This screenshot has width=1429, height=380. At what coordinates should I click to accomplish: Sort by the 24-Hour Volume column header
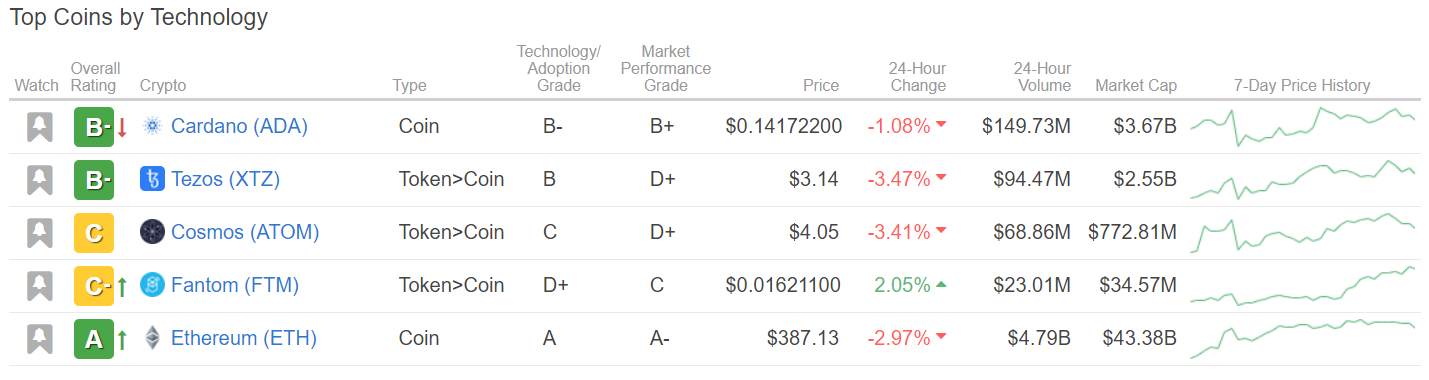1042,77
